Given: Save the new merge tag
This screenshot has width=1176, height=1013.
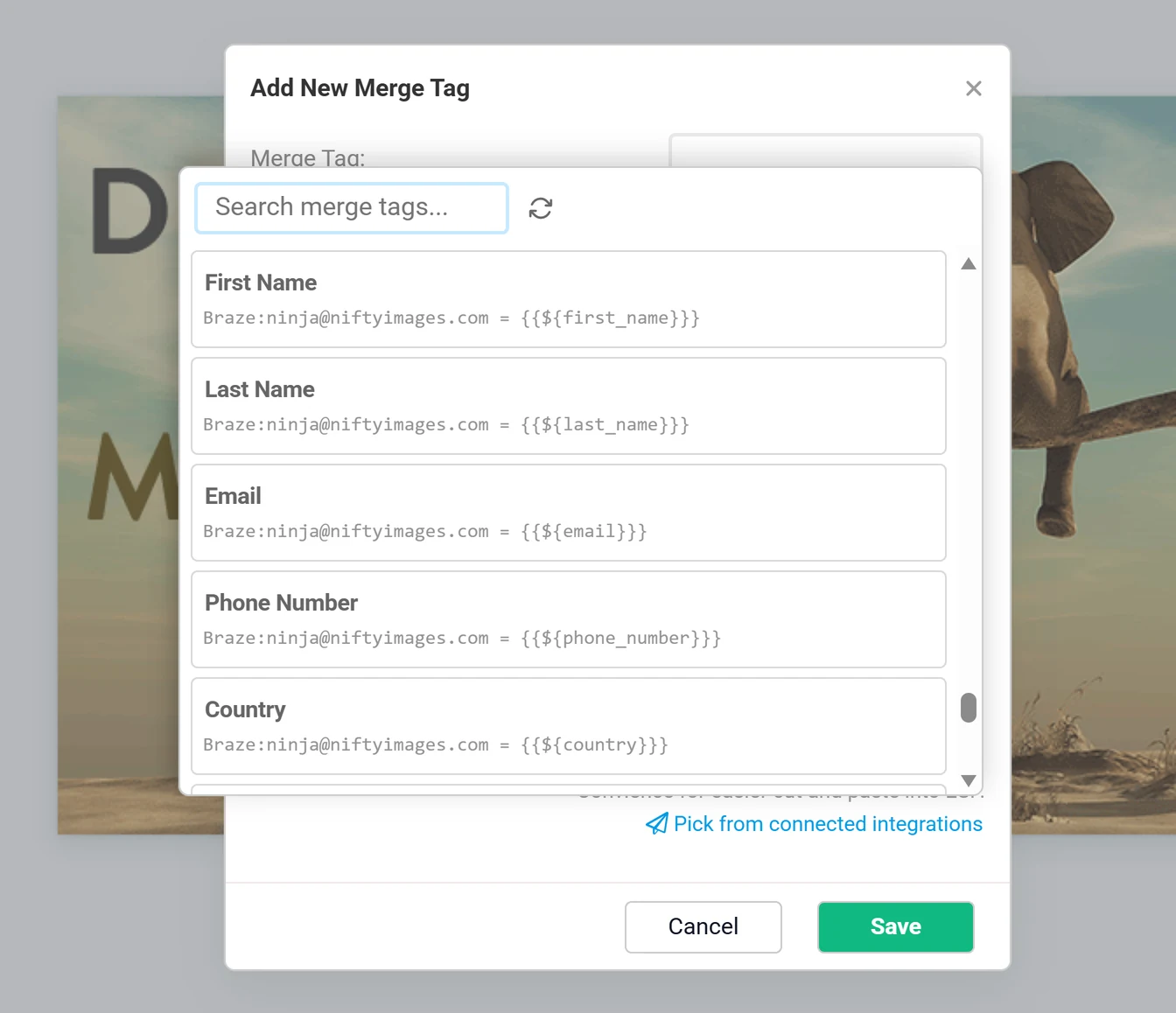Looking at the screenshot, I should pos(895,926).
